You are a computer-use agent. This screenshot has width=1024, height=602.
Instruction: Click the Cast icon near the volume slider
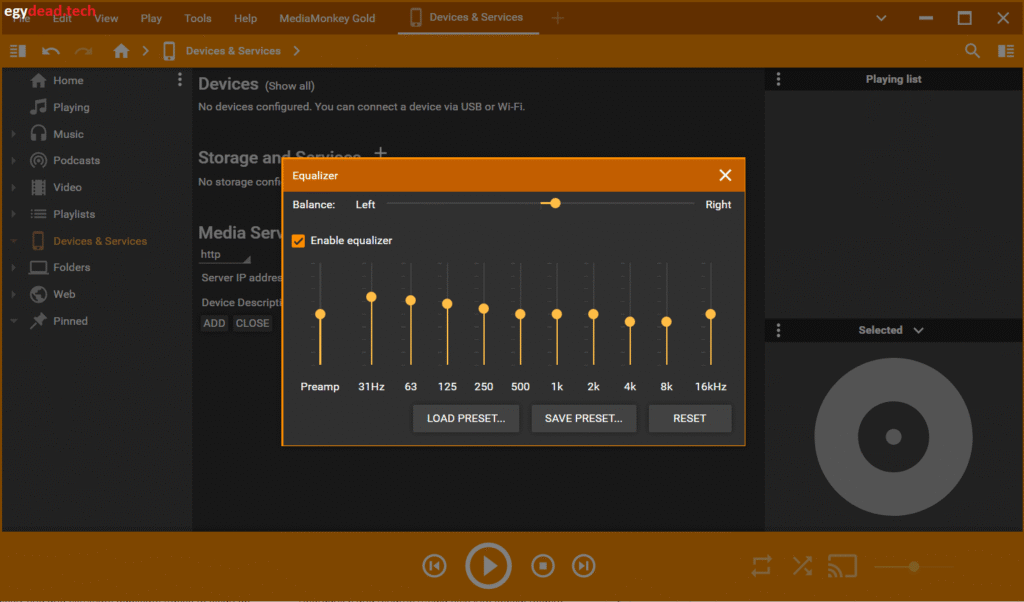pyautogui.click(x=842, y=565)
